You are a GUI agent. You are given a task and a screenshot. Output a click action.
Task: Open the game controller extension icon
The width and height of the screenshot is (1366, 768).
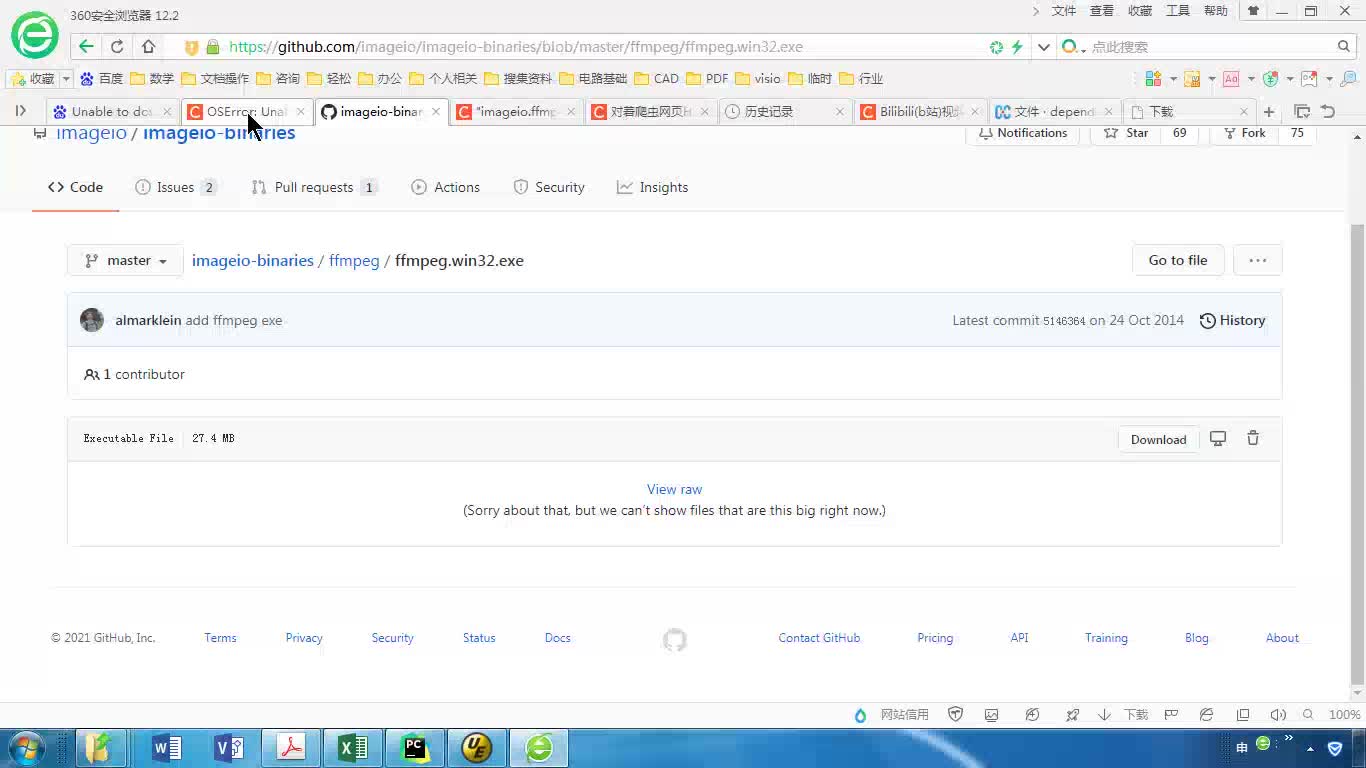pos(1309,79)
